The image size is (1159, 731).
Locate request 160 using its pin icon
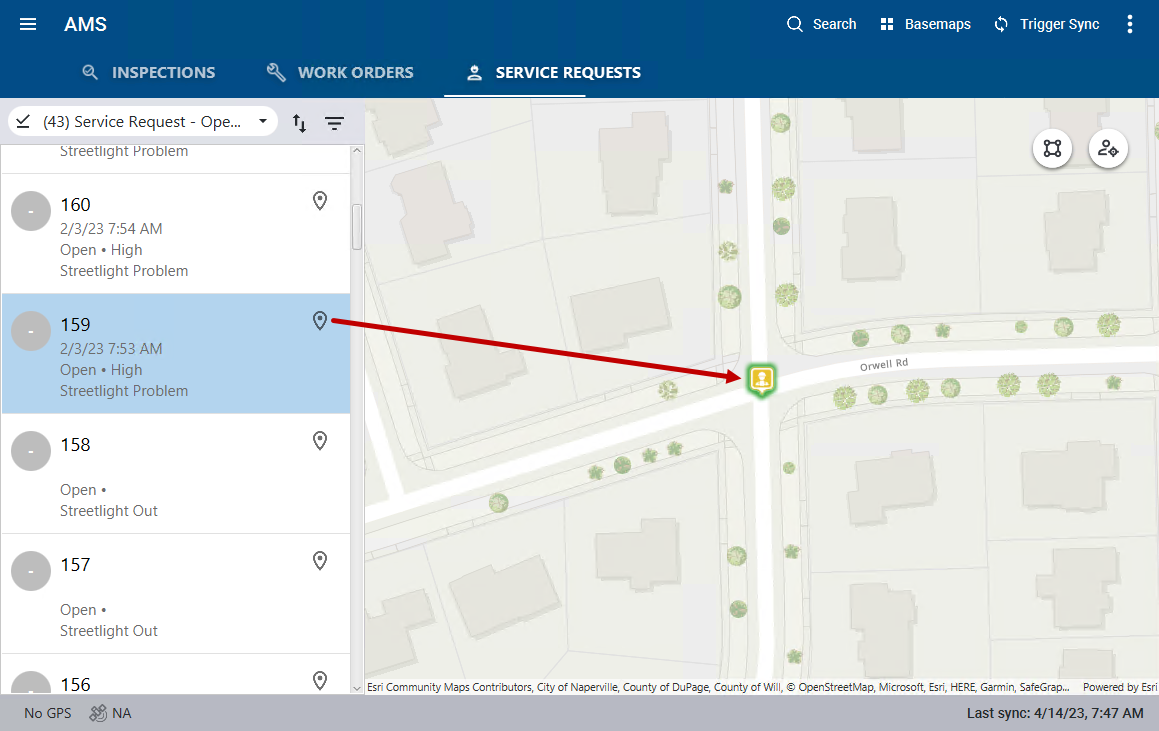click(320, 201)
